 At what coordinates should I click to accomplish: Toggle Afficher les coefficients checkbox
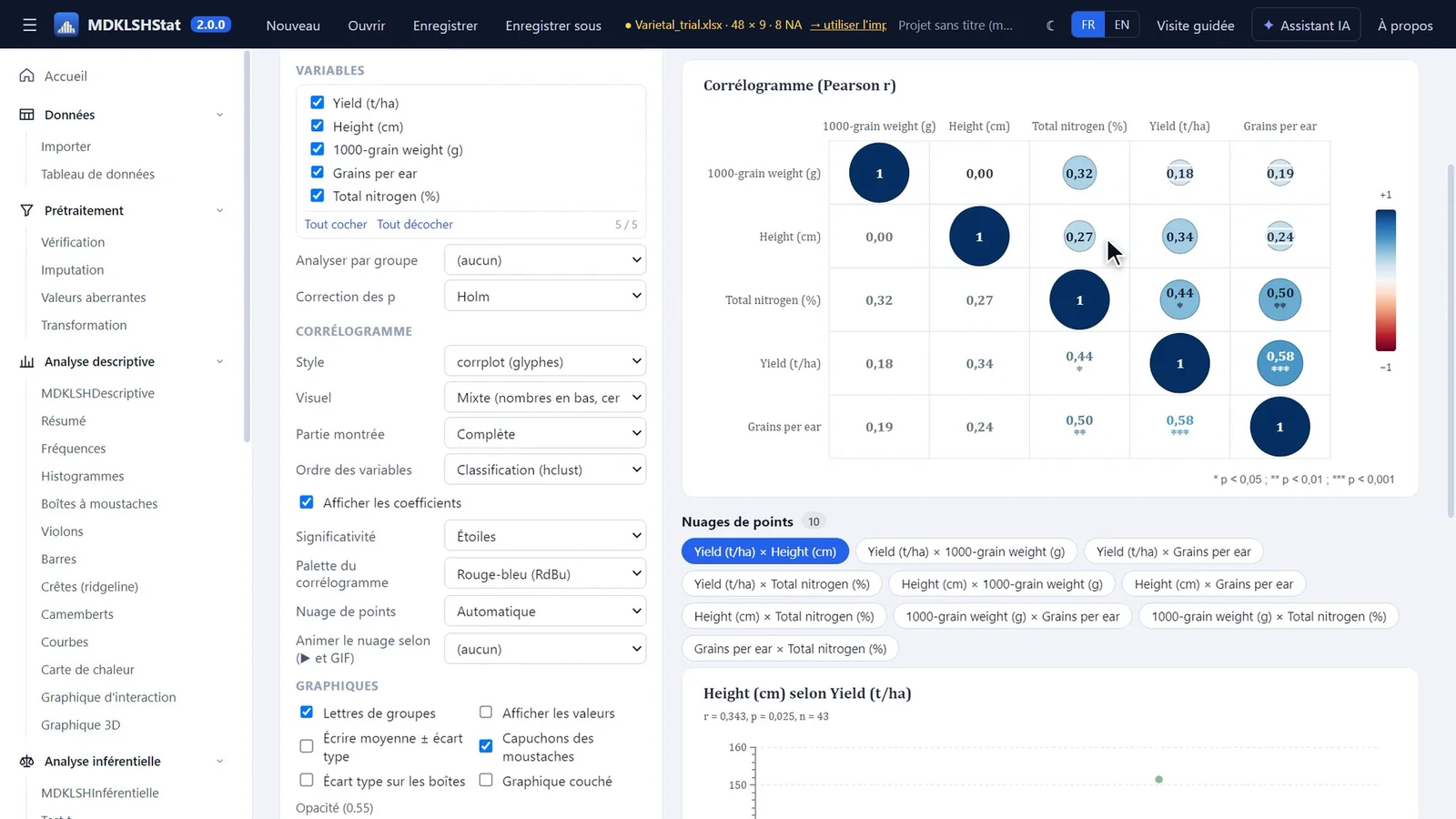tap(307, 502)
